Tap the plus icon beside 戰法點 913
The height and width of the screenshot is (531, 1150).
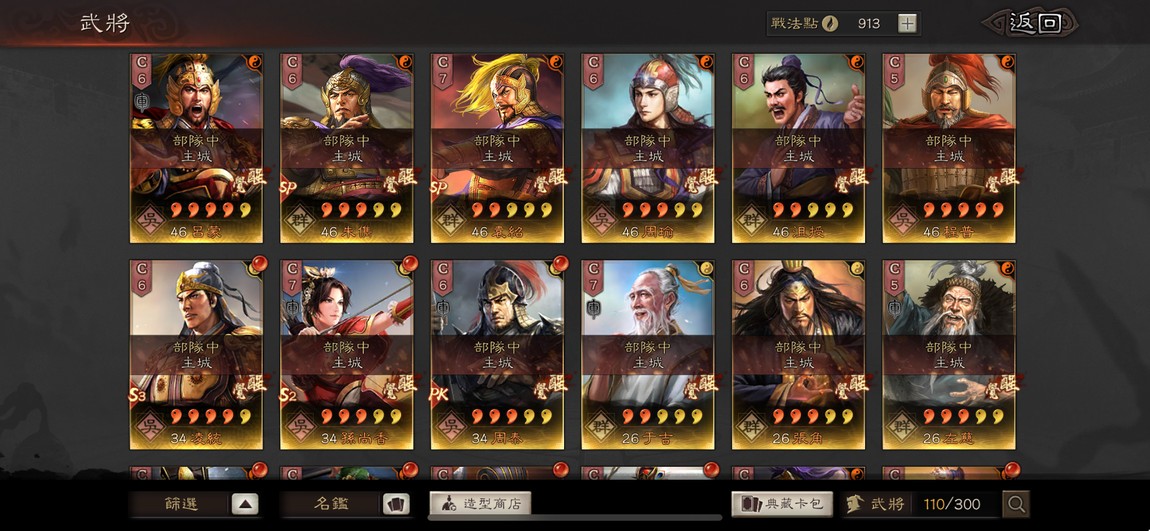(907, 23)
